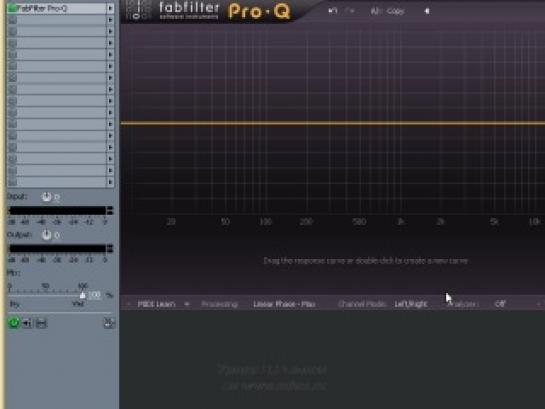The width and height of the screenshot is (545, 409).
Task: Open the Channel Mode Left/Right selector
Action: 410,304
